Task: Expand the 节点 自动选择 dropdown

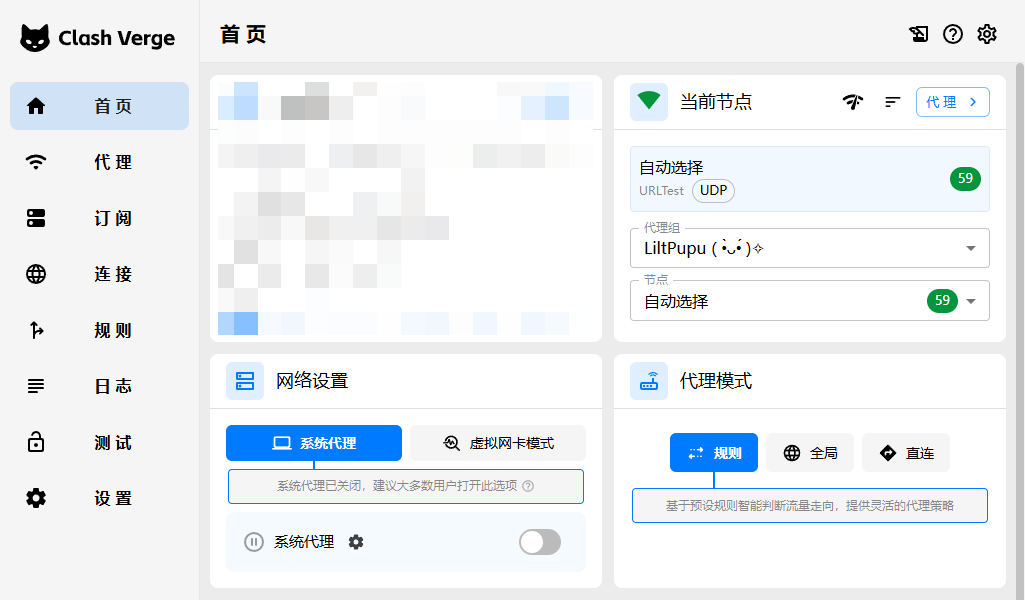Action: tap(970, 301)
